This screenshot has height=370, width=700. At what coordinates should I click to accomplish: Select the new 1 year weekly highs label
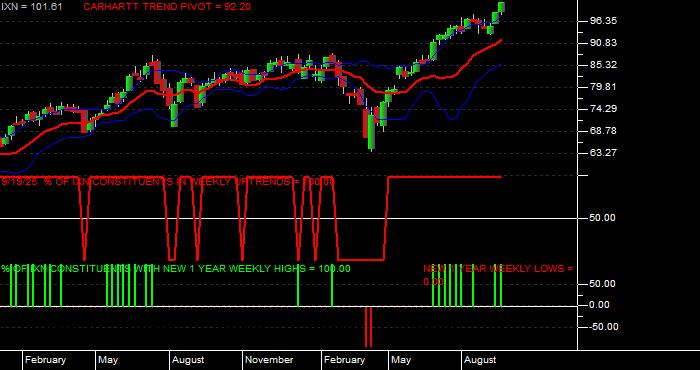176,269
